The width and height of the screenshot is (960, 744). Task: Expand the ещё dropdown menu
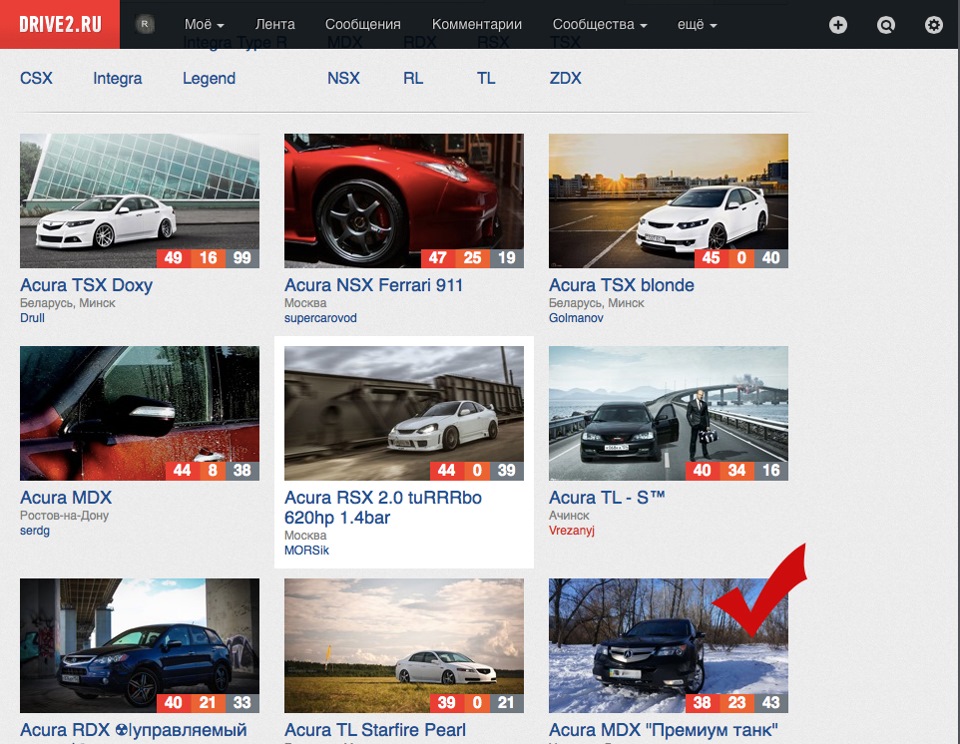(697, 24)
